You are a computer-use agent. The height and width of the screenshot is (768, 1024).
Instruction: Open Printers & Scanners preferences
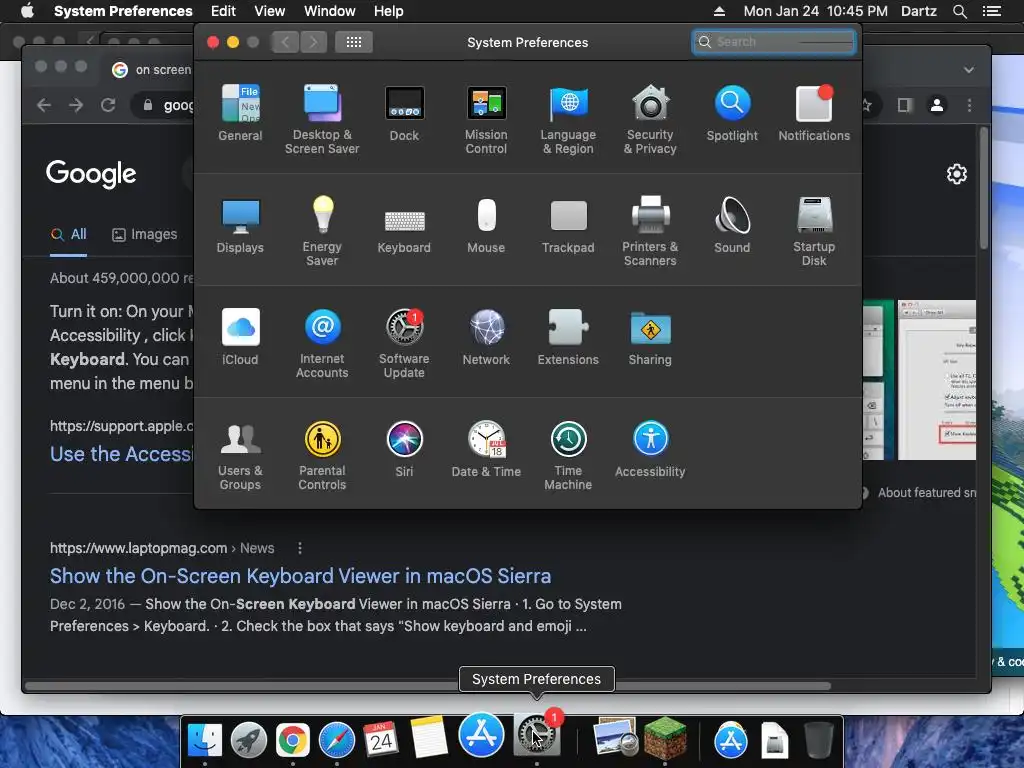[650, 231]
